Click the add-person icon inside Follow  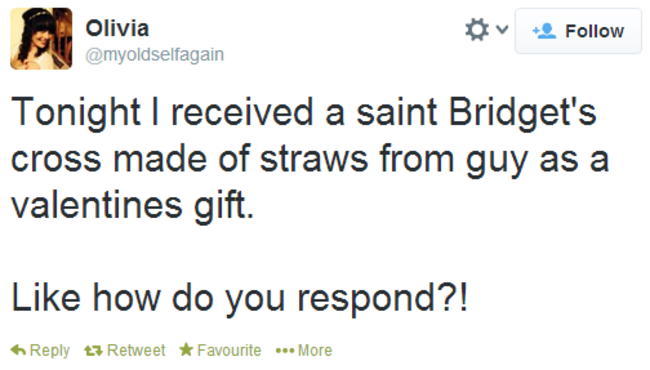[544, 31]
